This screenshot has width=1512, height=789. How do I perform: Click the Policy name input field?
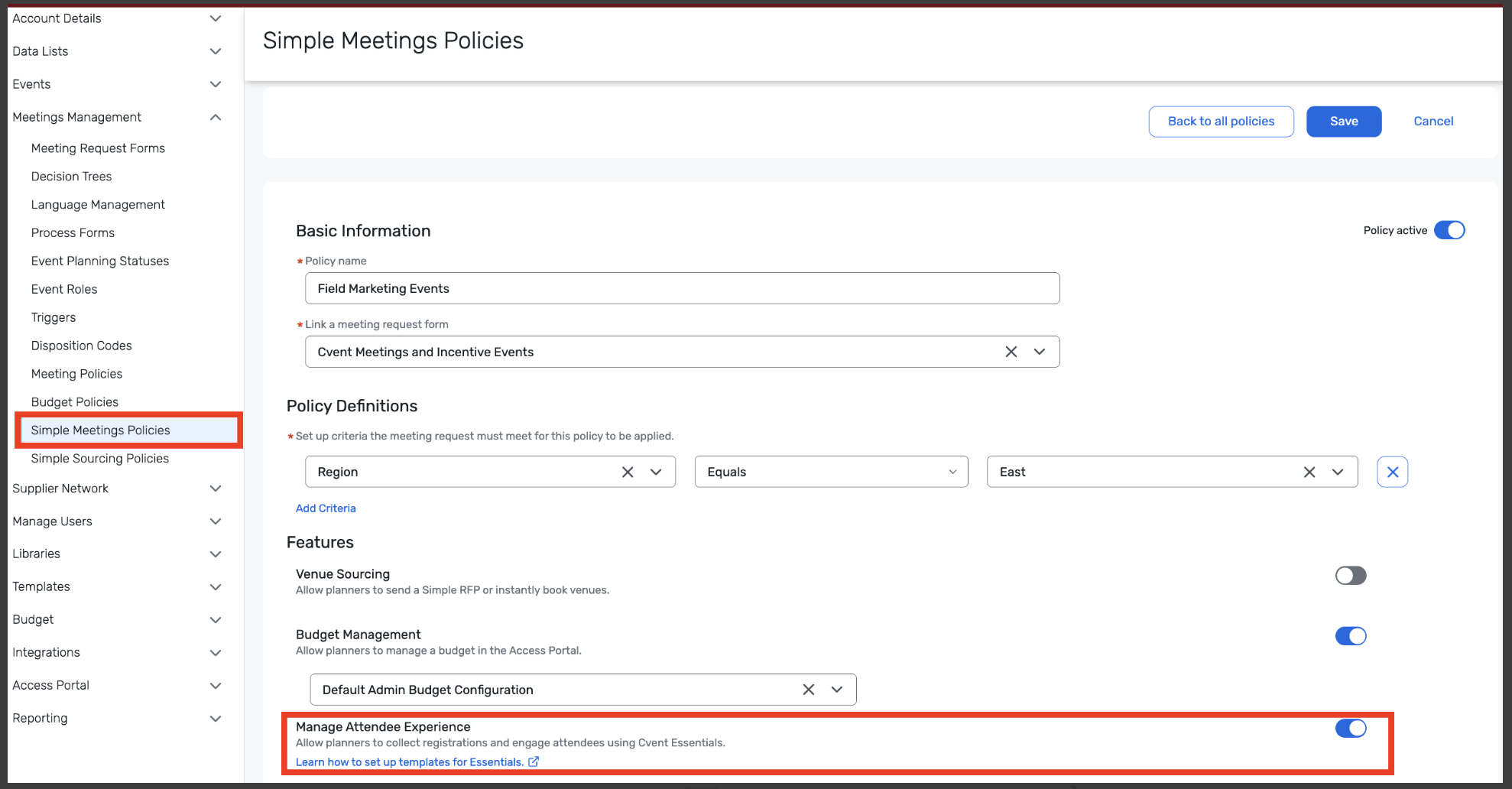(682, 289)
